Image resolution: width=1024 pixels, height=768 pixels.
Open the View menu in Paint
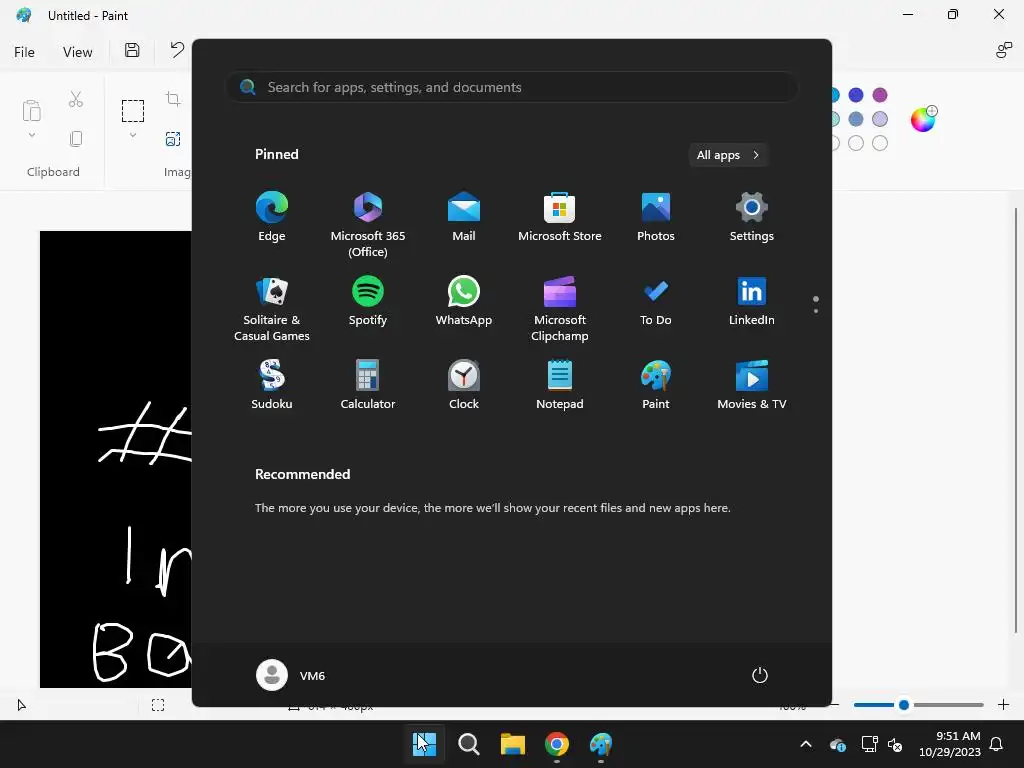(77, 52)
